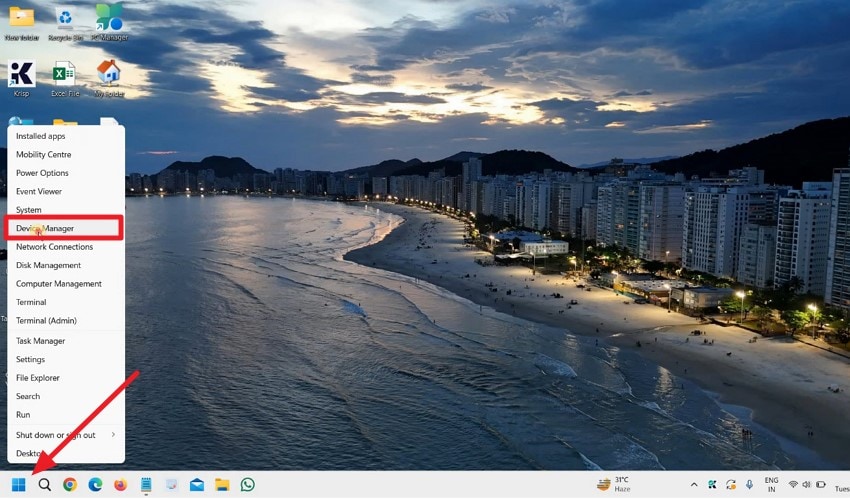Select the New folder desktop icon

(x=22, y=23)
